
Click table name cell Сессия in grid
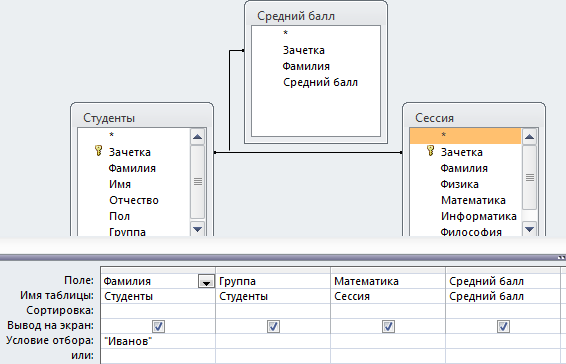click(388, 296)
